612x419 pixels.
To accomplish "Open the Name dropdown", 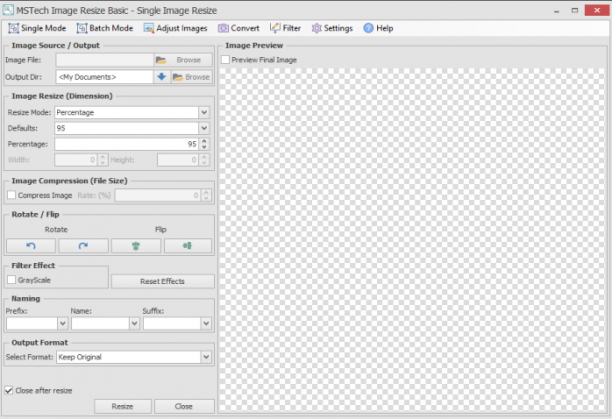I will pyautogui.click(x=134, y=323).
